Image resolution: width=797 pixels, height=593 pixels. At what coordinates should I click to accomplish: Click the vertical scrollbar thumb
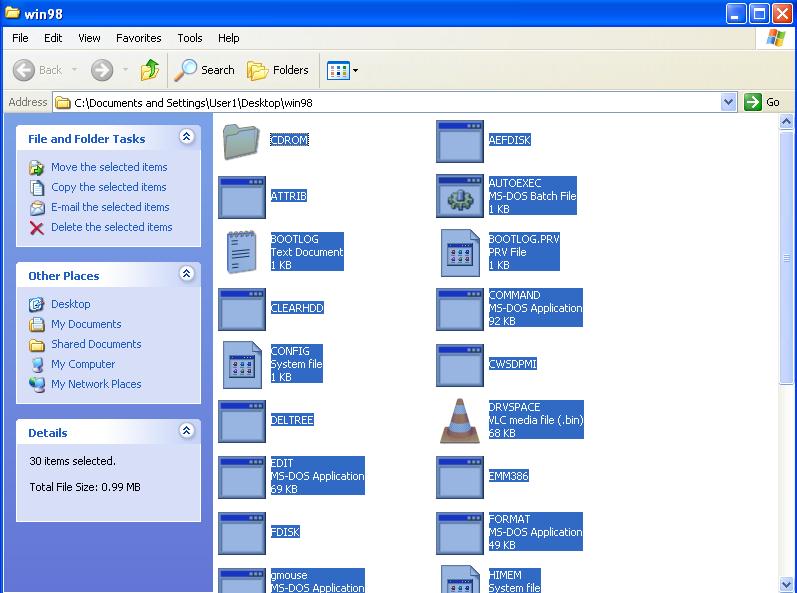tap(786, 258)
